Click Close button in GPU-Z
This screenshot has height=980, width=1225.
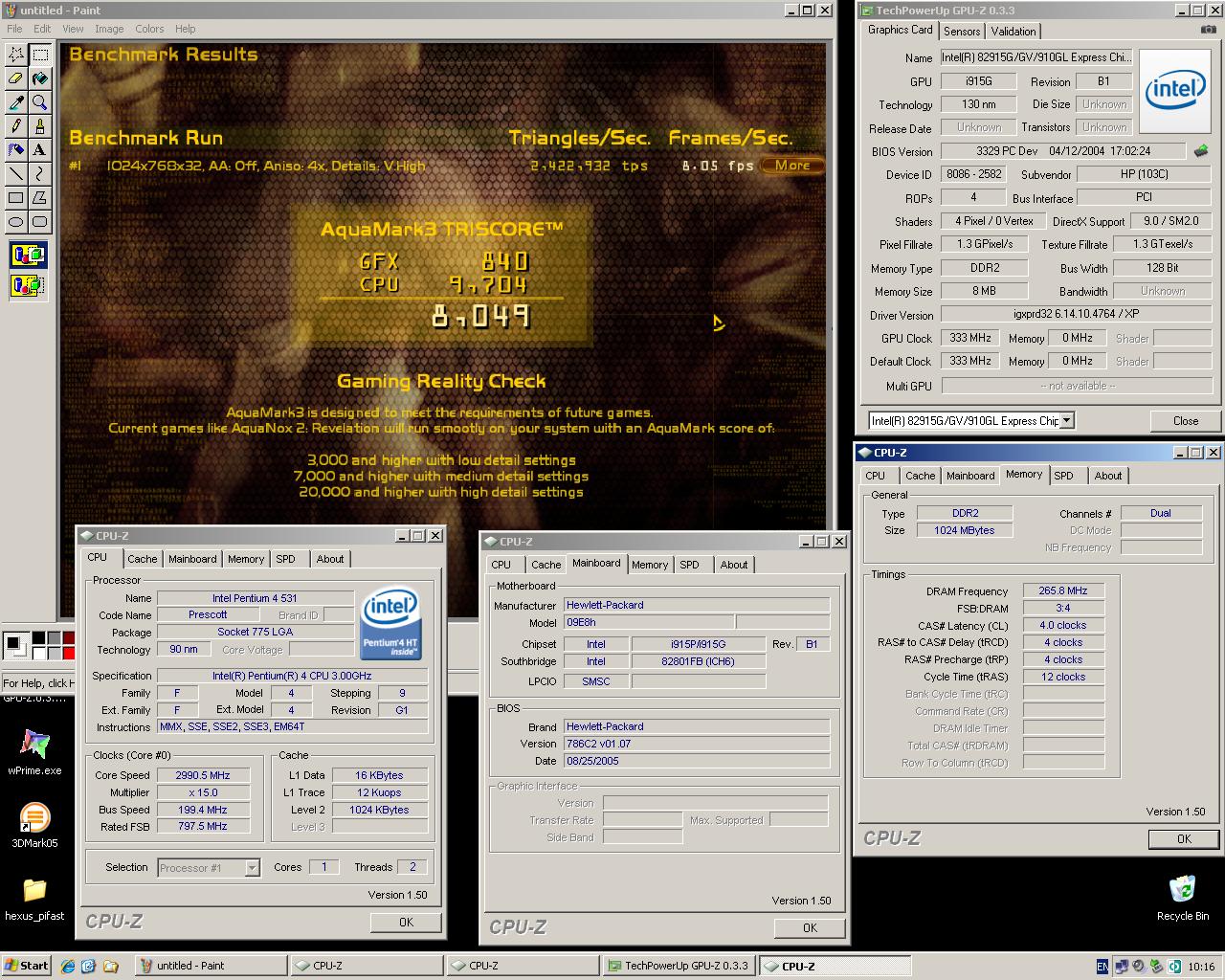1186,420
